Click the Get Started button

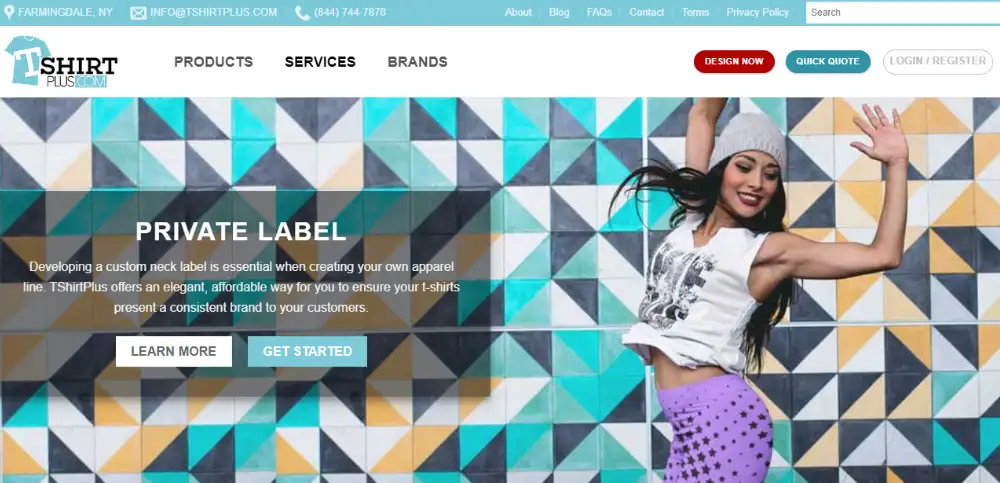click(307, 352)
